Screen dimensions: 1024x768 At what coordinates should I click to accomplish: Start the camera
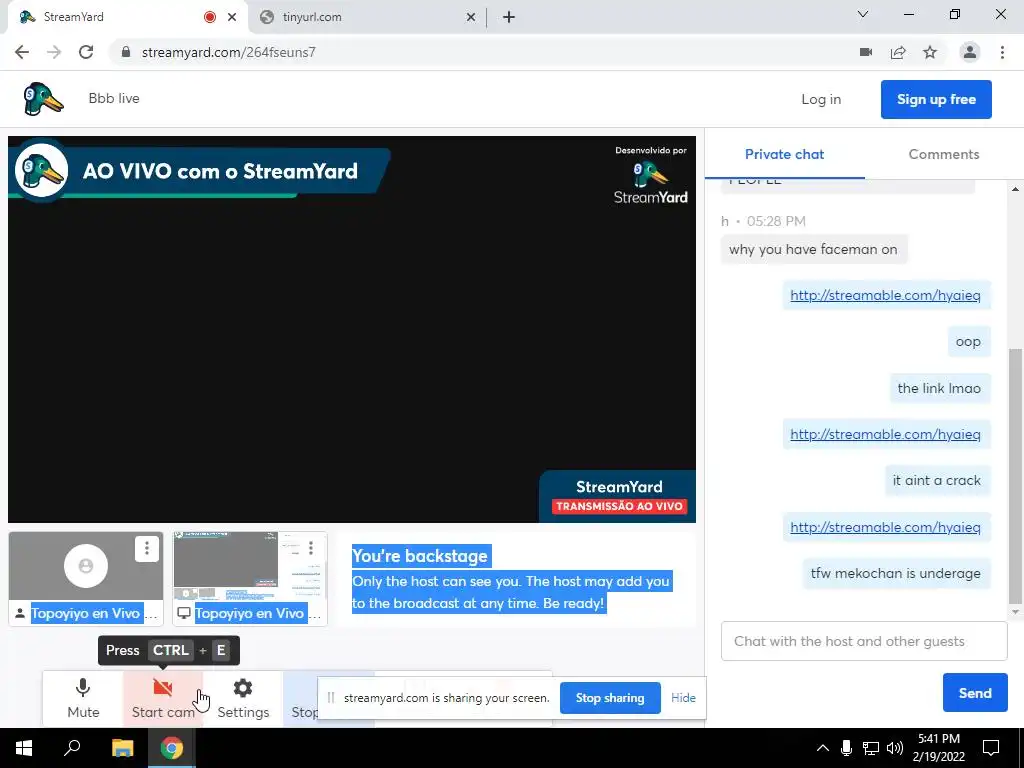163,698
